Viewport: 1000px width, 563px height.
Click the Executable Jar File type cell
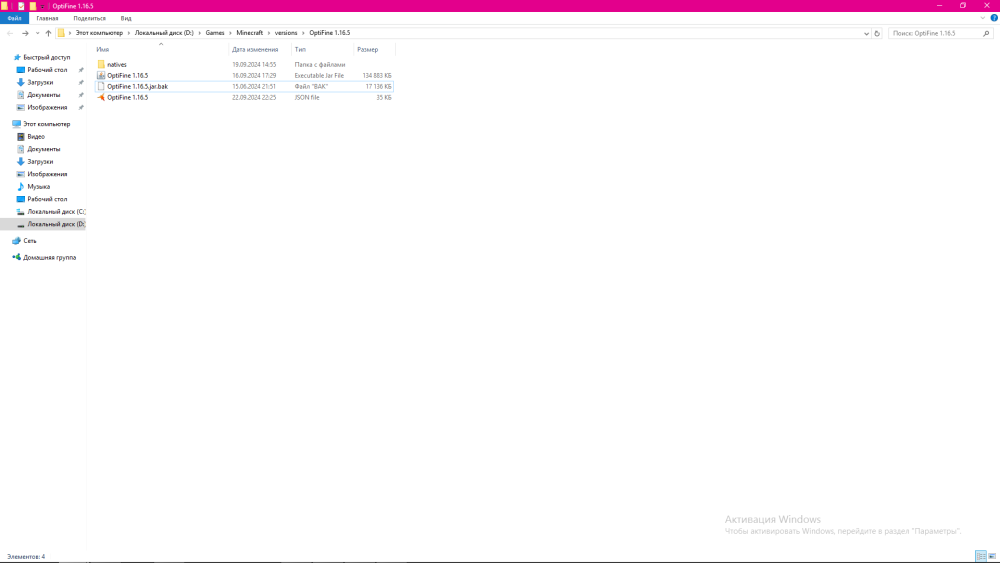[319, 75]
